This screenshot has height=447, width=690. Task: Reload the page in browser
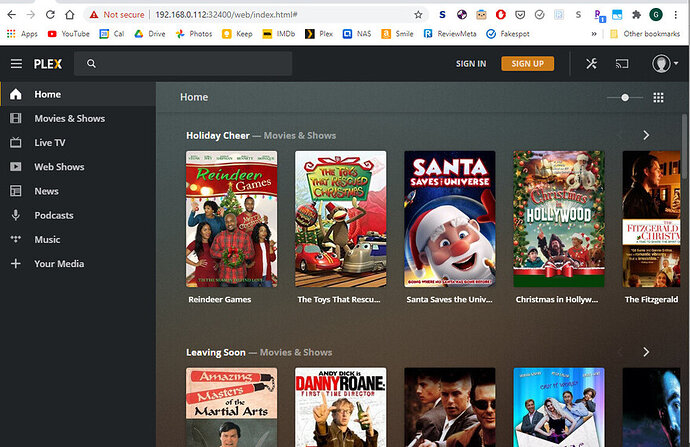(x=50, y=15)
